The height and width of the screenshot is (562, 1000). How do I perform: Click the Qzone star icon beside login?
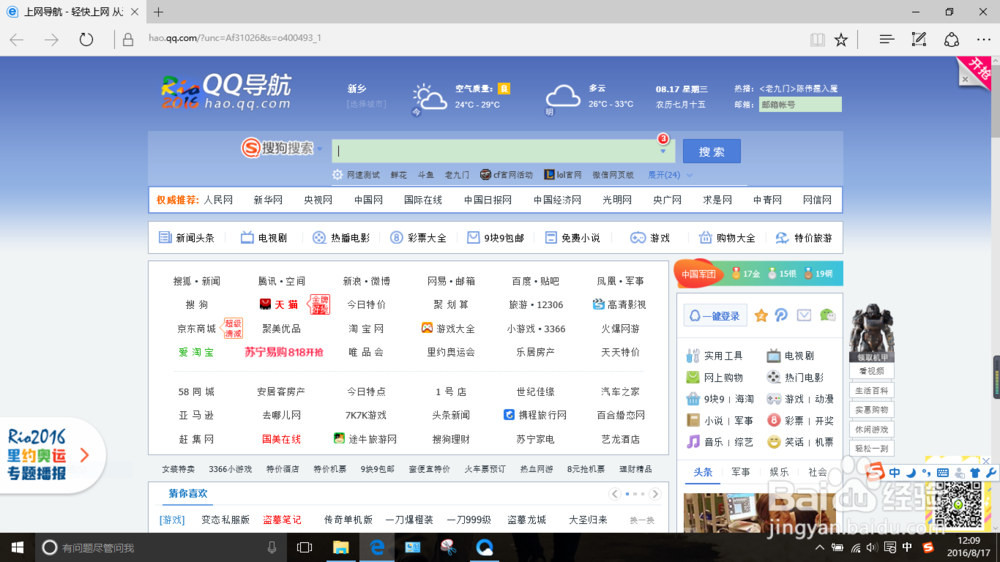(761, 315)
